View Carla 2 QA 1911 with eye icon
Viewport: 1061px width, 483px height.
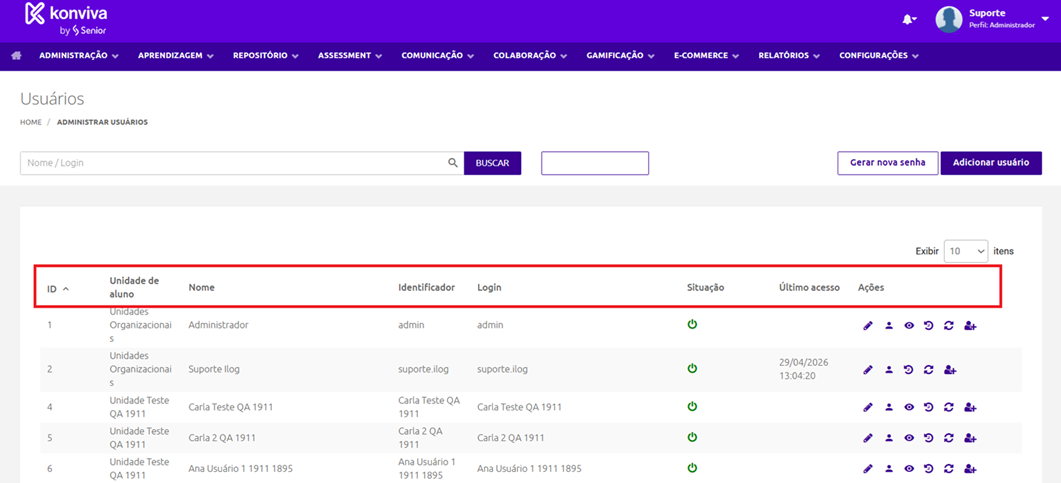(909, 438)
